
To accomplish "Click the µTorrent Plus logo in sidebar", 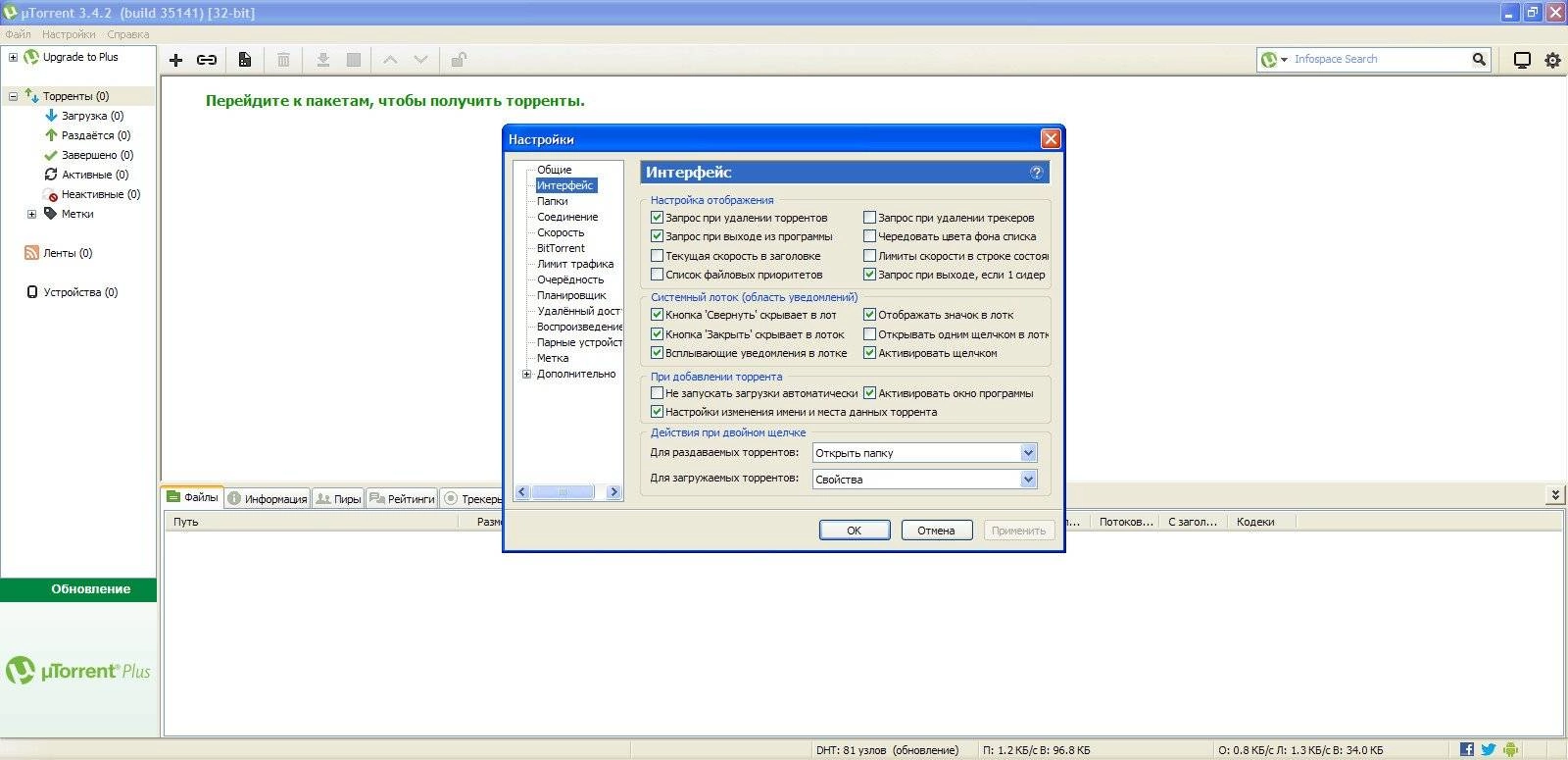I will coord(78,671).
